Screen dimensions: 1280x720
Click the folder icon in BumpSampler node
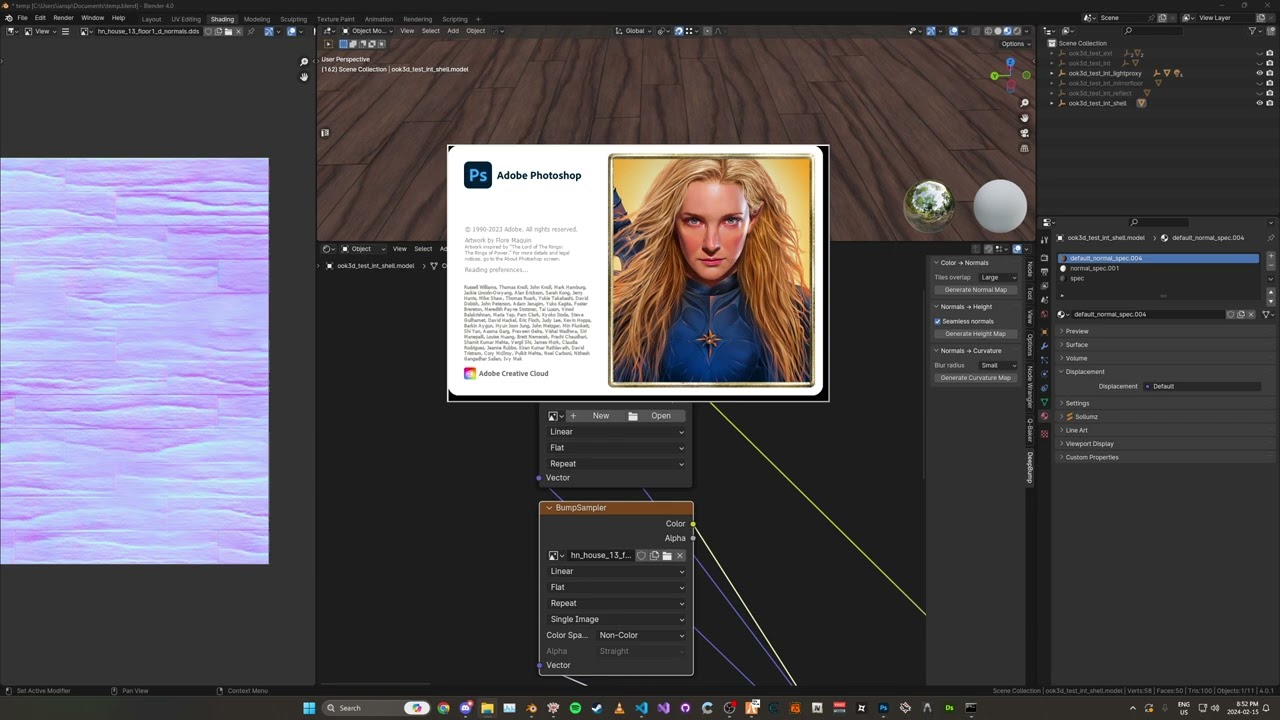coord(667,556)
